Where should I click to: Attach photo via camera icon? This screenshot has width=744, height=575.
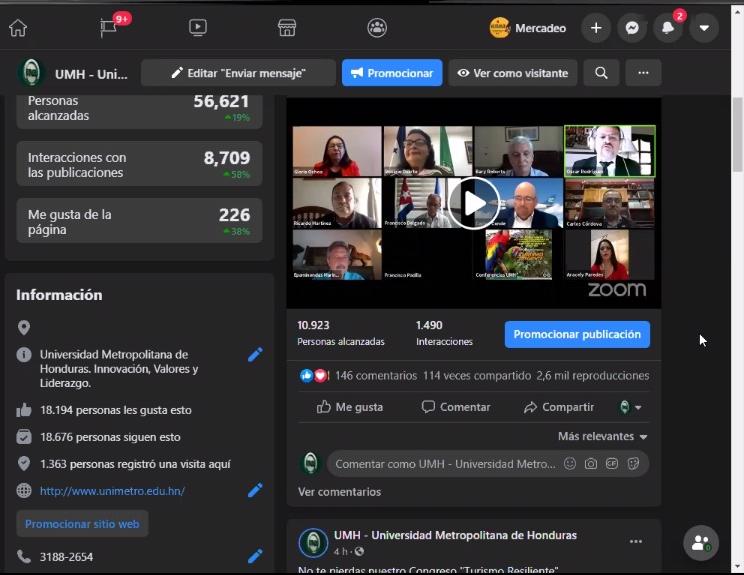pyautogui.click(x=591, y=464)
